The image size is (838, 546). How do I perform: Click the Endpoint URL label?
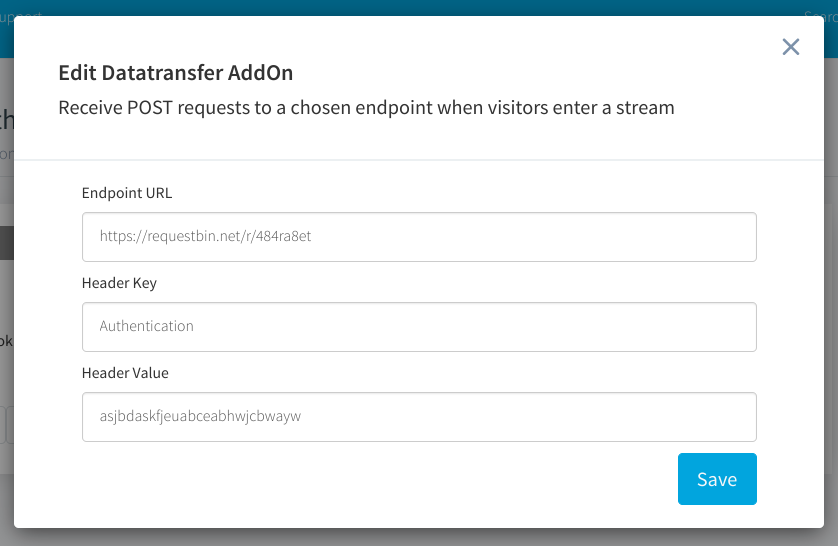[127, 193]
